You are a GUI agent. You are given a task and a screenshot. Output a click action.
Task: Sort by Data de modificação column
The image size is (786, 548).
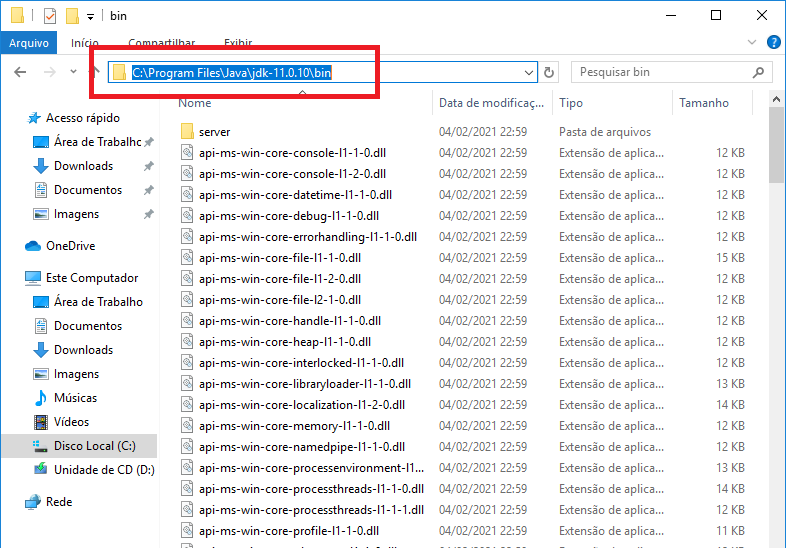click(491, 103)
